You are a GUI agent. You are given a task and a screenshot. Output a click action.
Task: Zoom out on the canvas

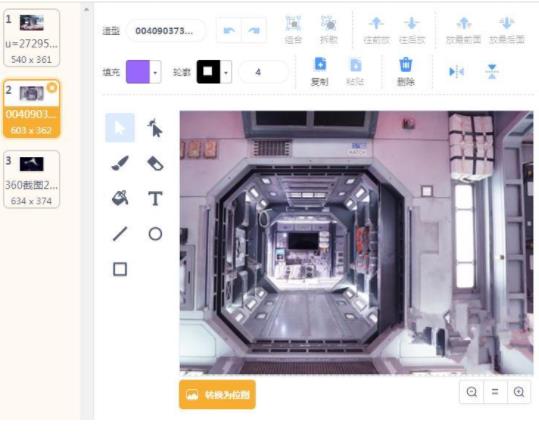point(472,392)
